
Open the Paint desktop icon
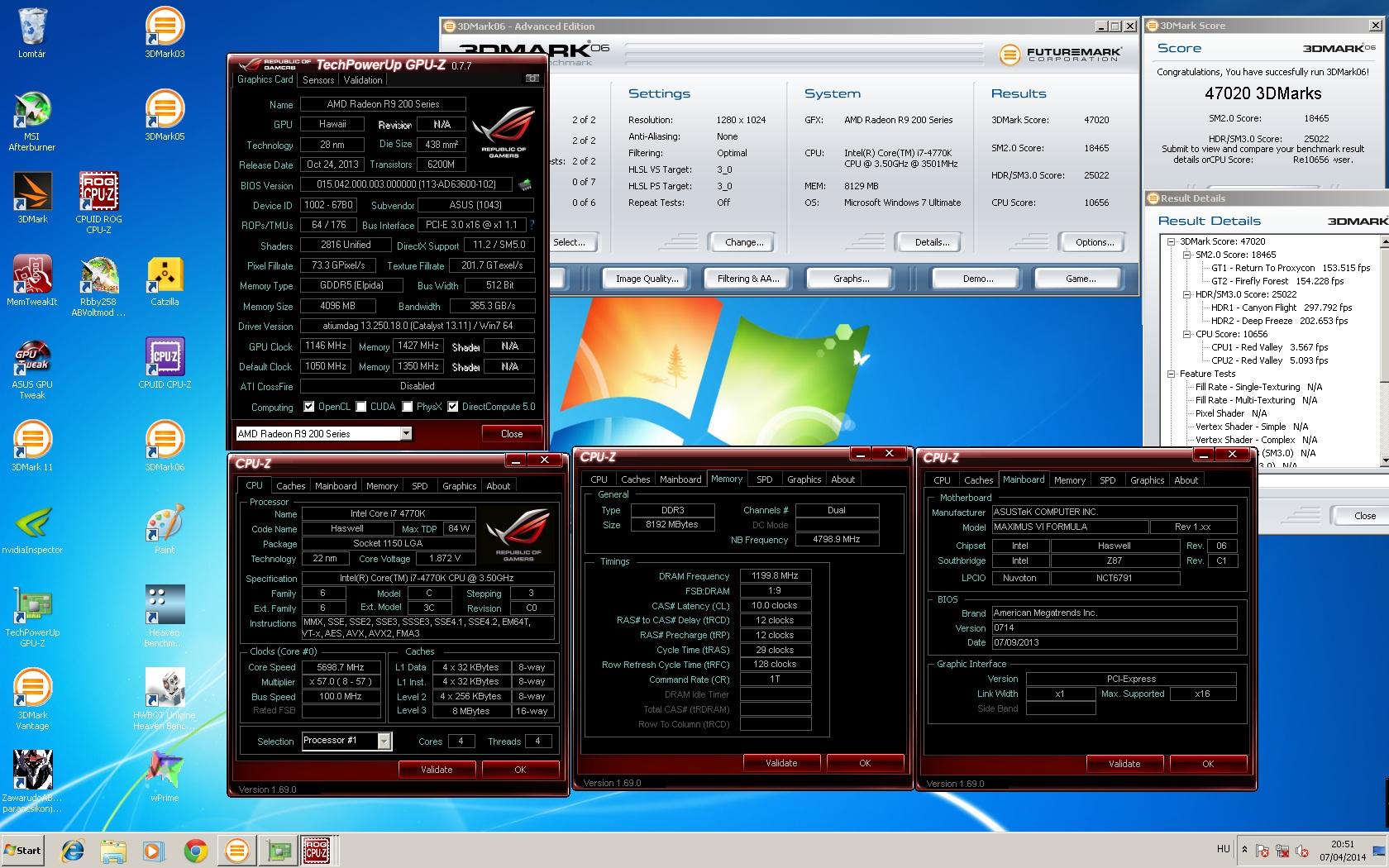(165, 529)
